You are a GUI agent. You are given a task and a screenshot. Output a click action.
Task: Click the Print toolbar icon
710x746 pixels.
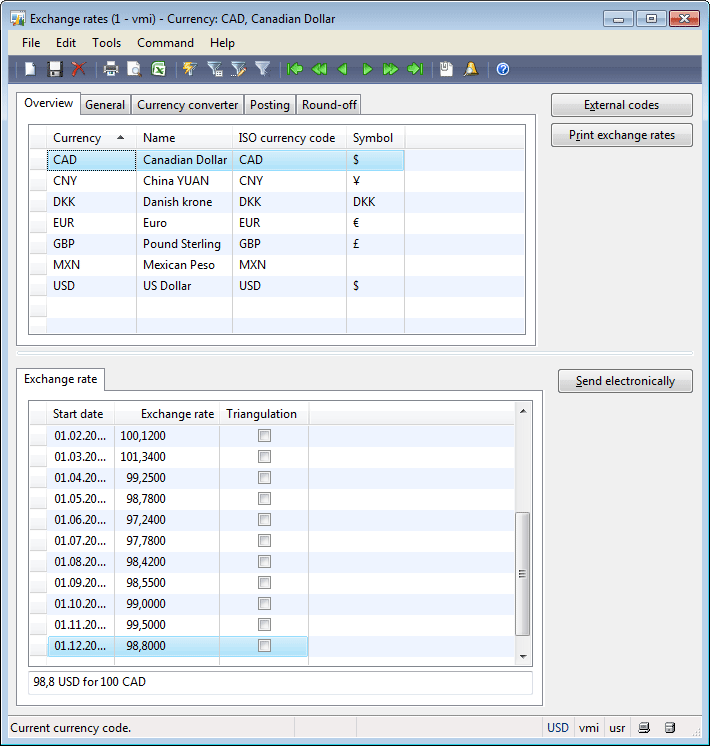[x=110, y=69]
